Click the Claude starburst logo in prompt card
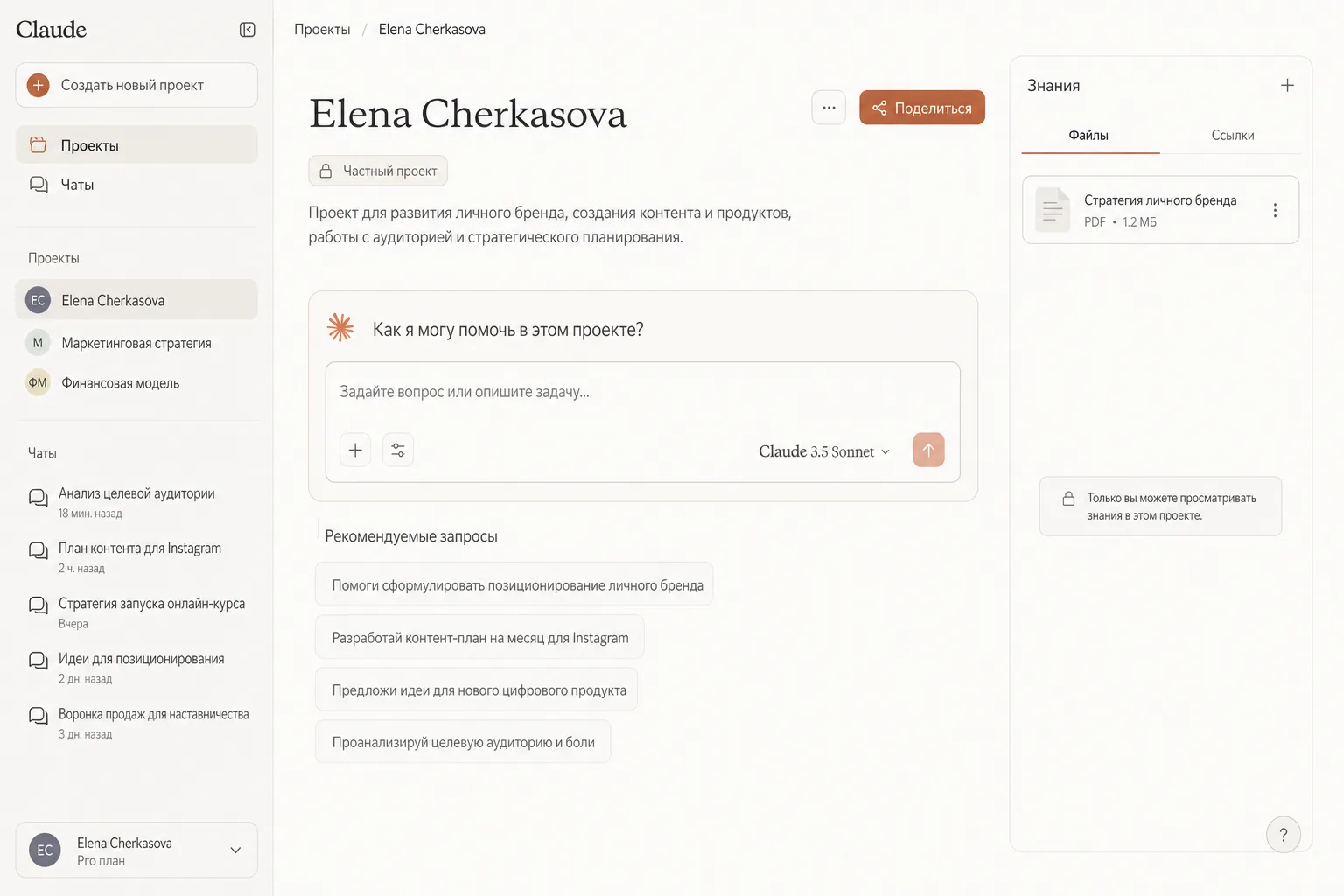This screenshot has height=896, width=1344. click(x=340, y=328)
